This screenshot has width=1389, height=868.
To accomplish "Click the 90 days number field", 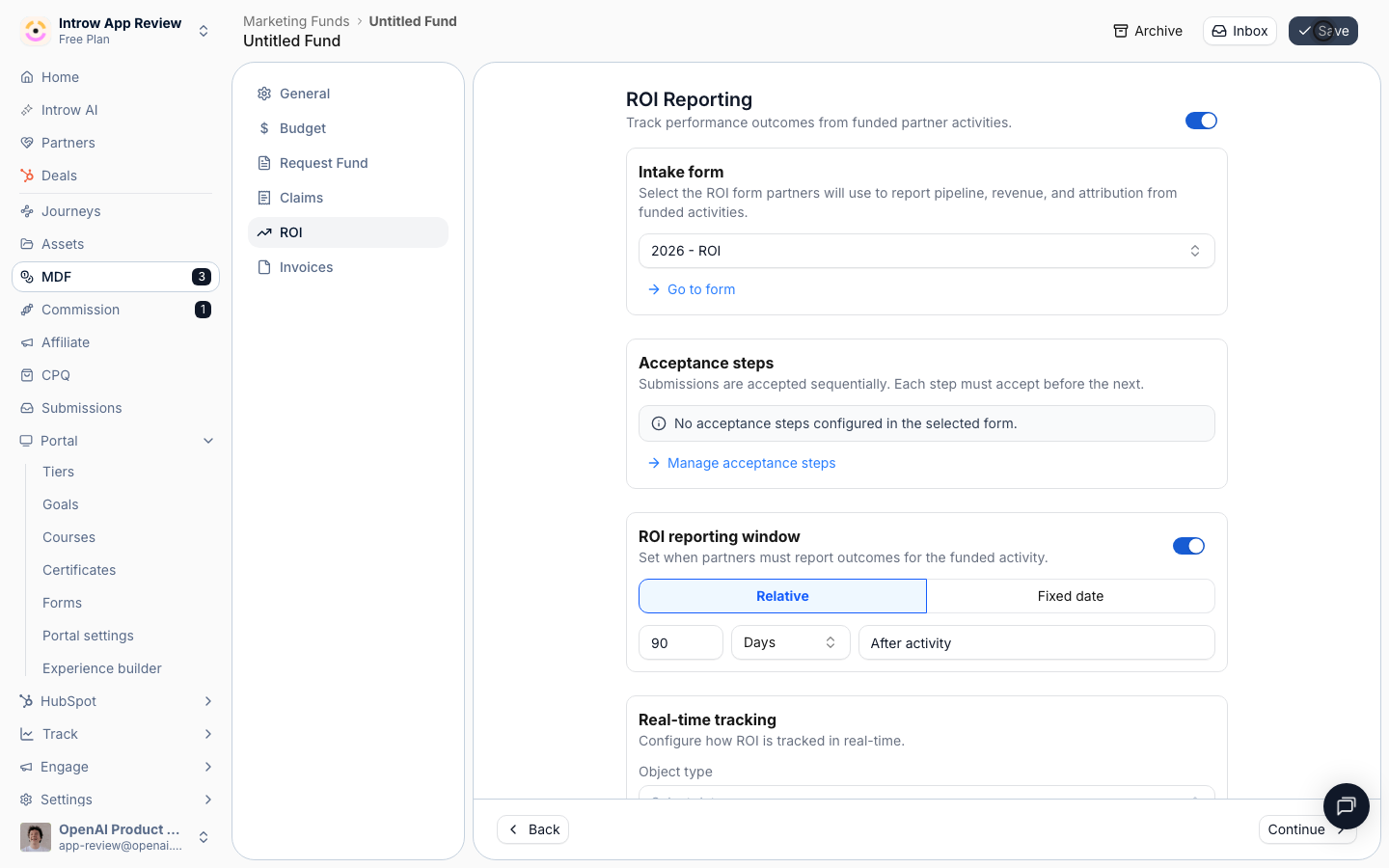I will tap(681, 642).
